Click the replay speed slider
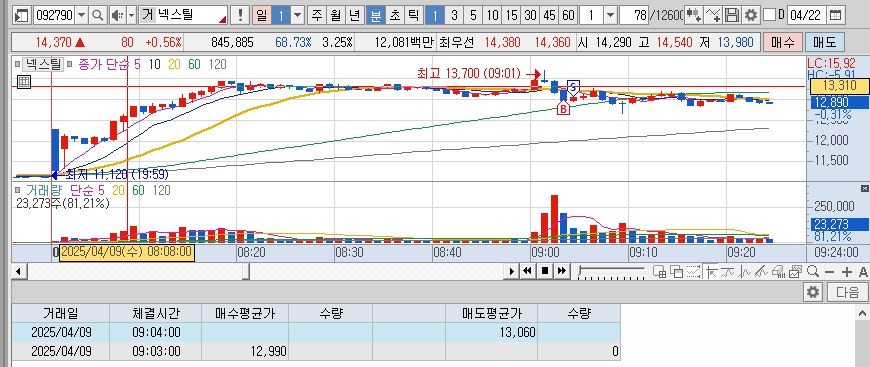The image size is (870, 367). tap(611, 271)
